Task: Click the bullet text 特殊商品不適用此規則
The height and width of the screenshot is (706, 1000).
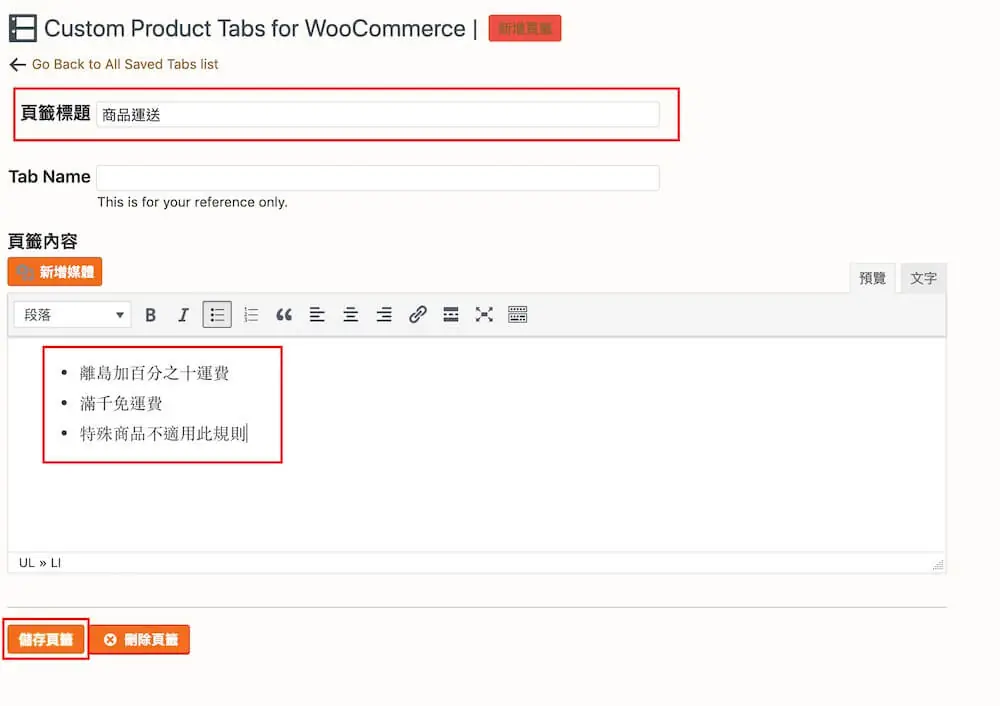Action: 163,434
